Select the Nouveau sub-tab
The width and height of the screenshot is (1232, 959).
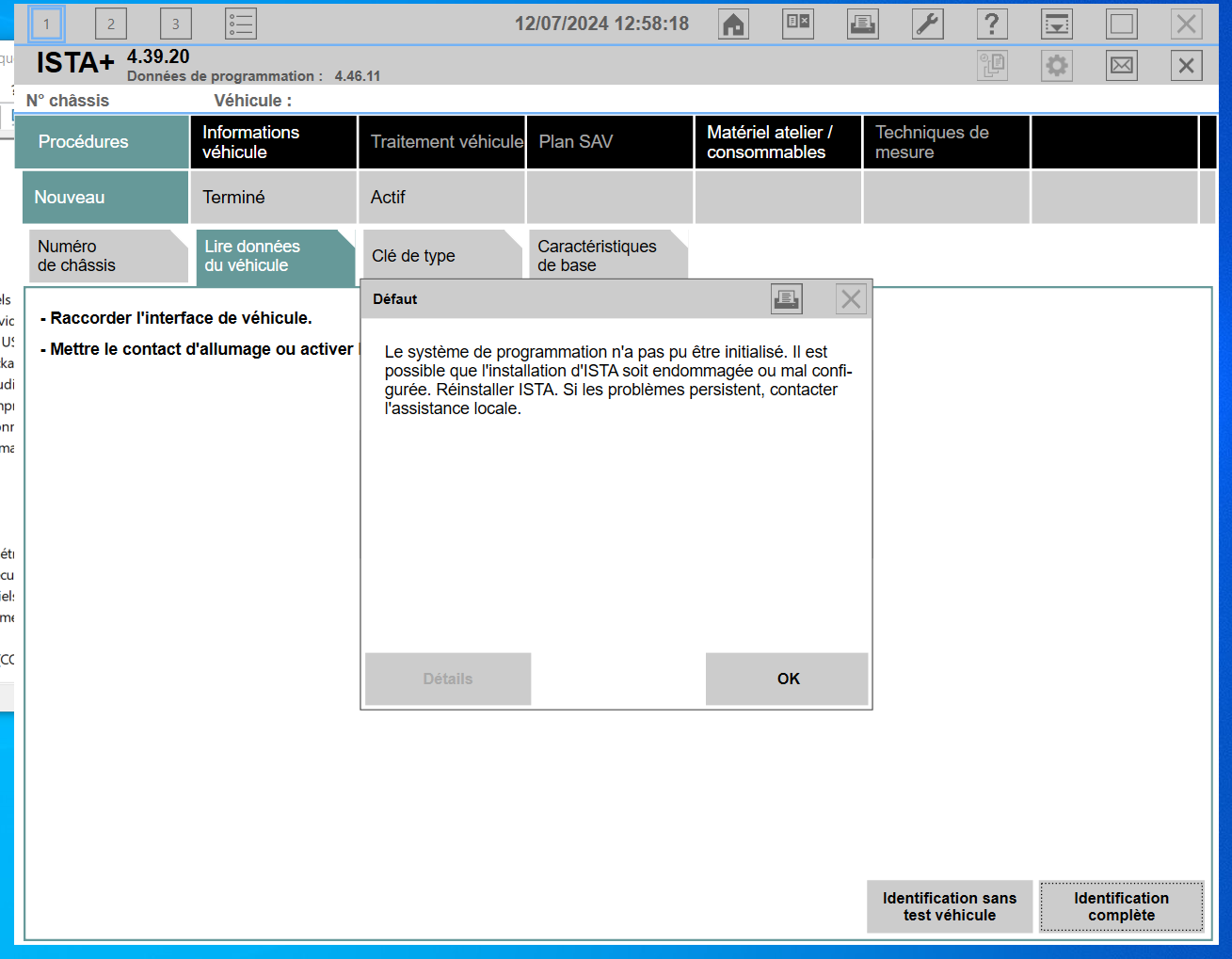pos(105,198)
